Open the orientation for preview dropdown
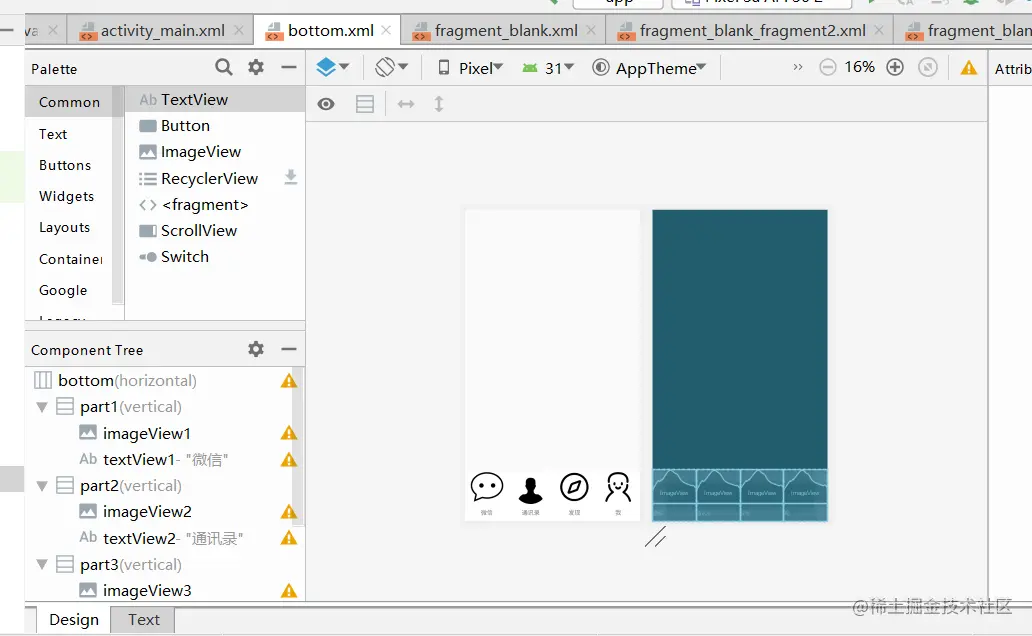Image resolution: width=1032 pixels, height=636 pixels. pyautogui.click(x=392, y=67)
